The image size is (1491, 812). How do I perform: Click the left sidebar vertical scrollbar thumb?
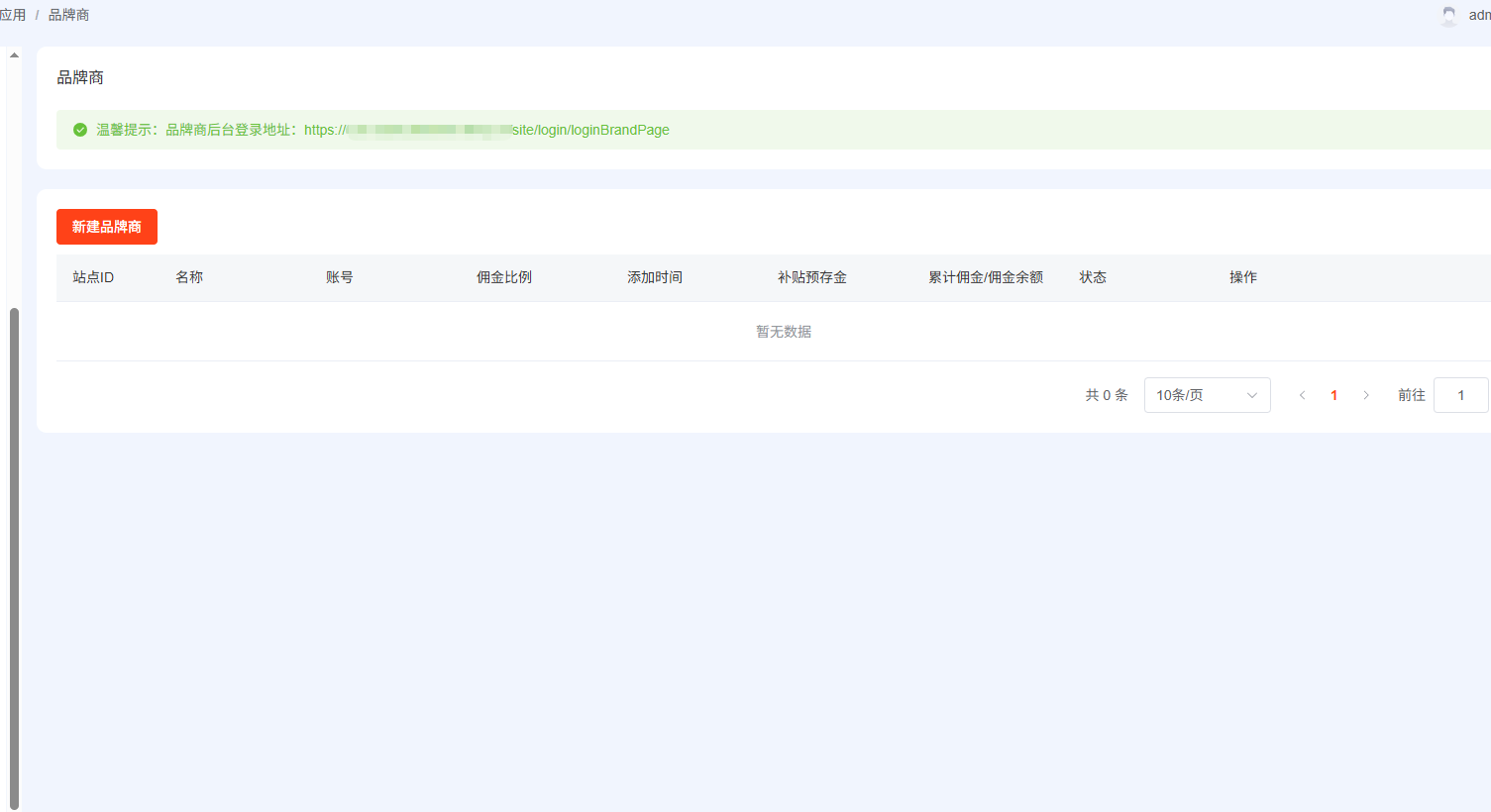click(14, 555)
